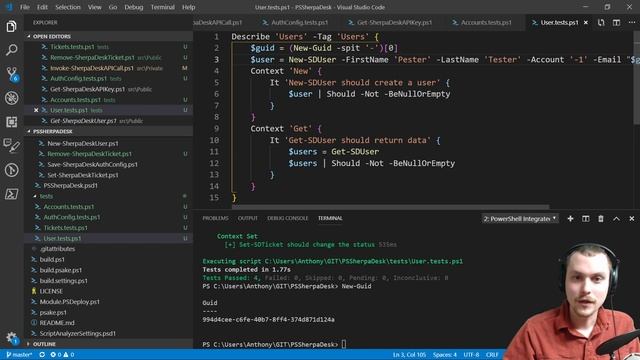
Task: Open the Extensions view icon
Action: click(x=11, y=122)
